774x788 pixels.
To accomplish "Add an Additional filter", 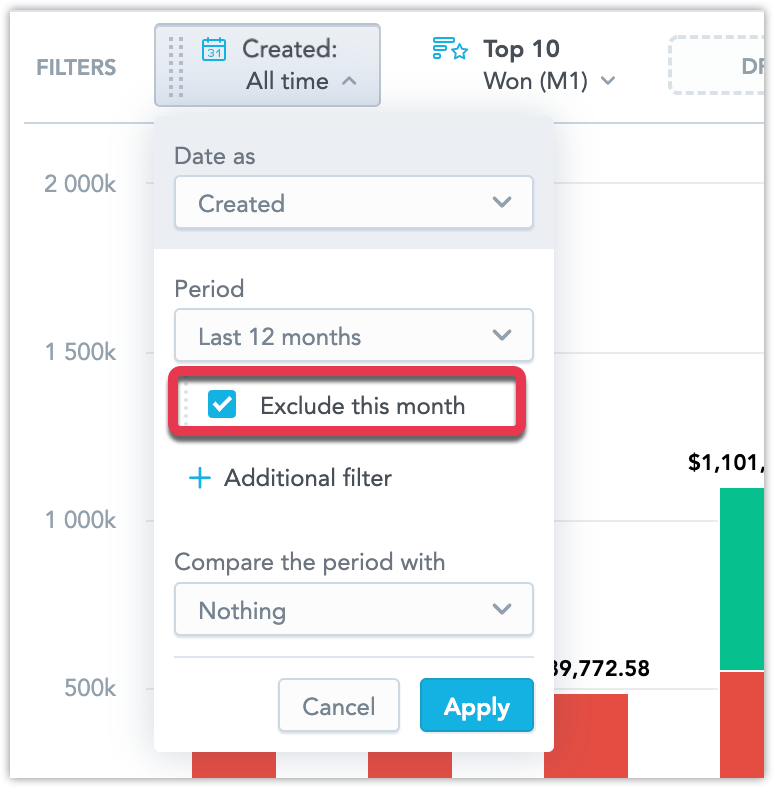I will coord(290,478).
